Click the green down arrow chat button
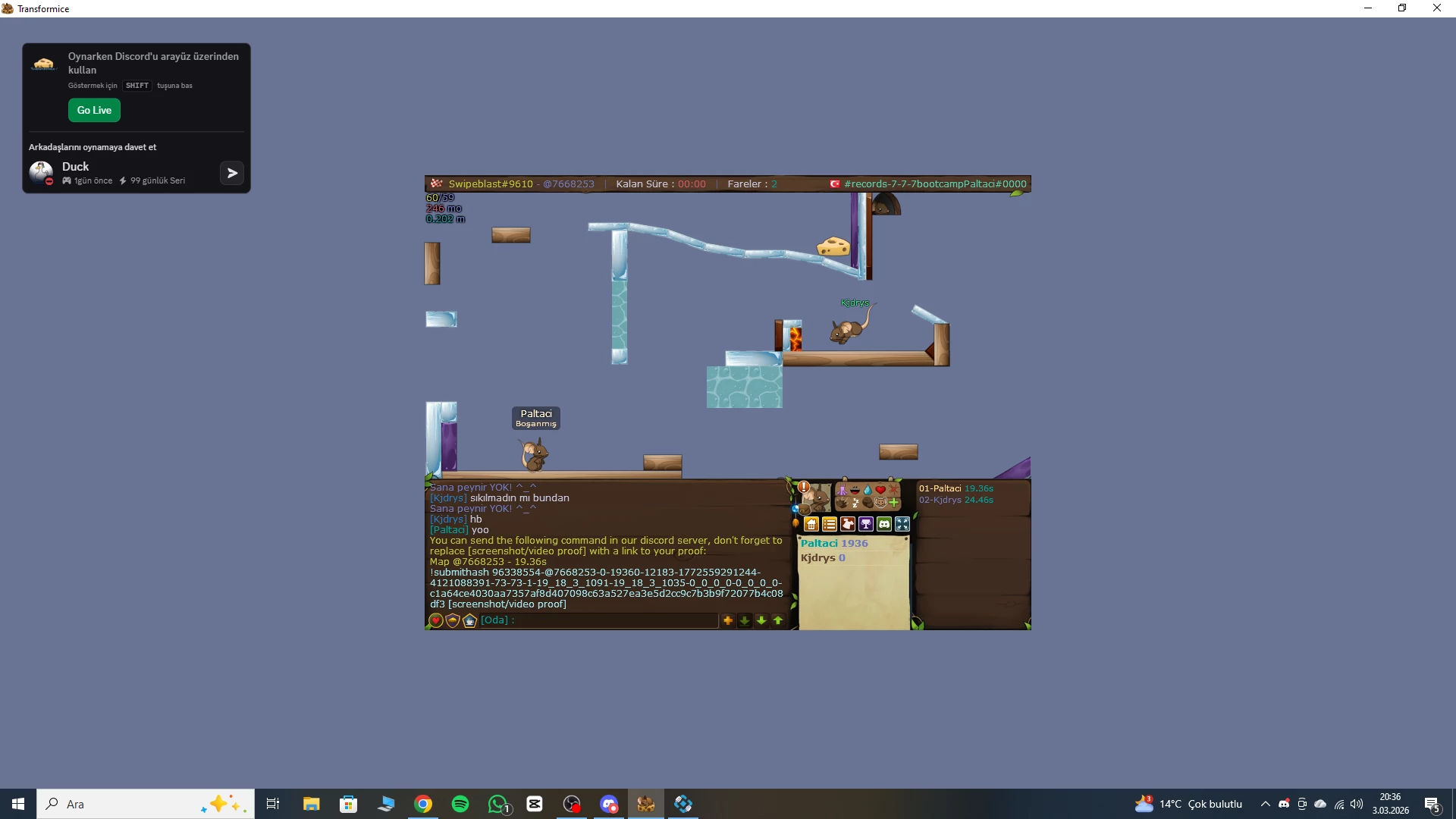 (x=761, y=620)
